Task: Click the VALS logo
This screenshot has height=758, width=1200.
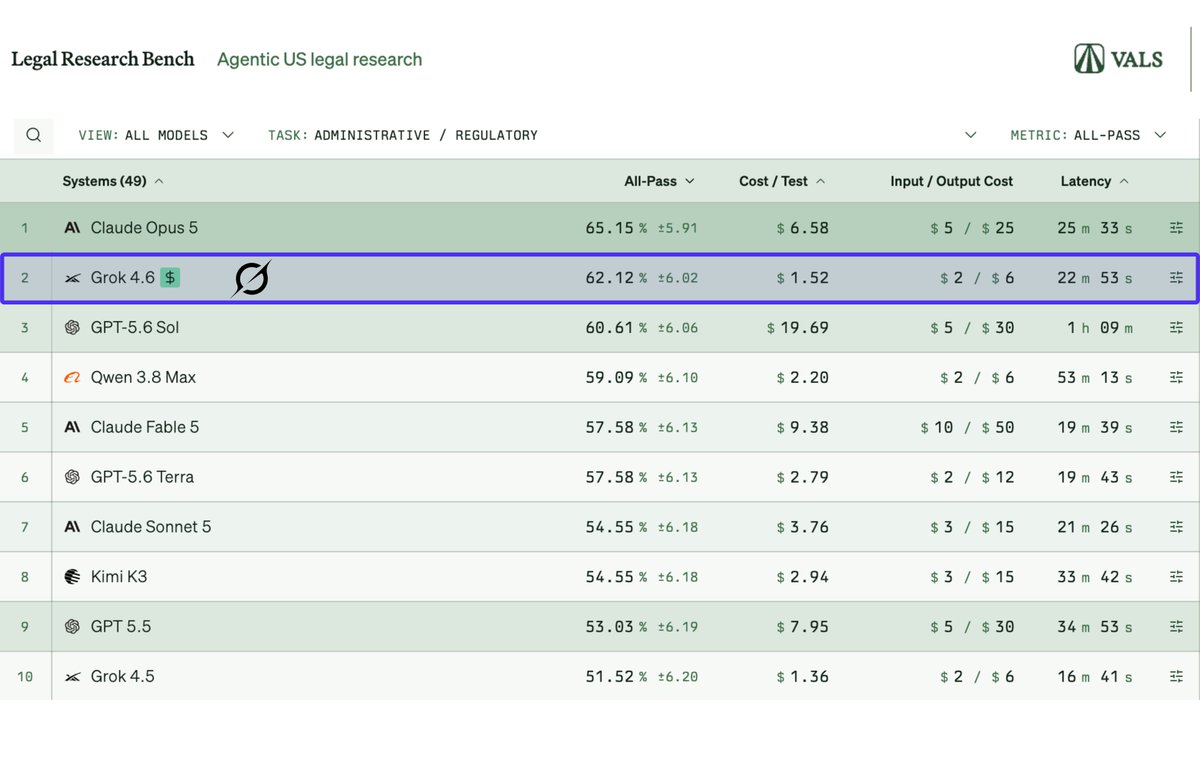Action: tap(1118, 59)
